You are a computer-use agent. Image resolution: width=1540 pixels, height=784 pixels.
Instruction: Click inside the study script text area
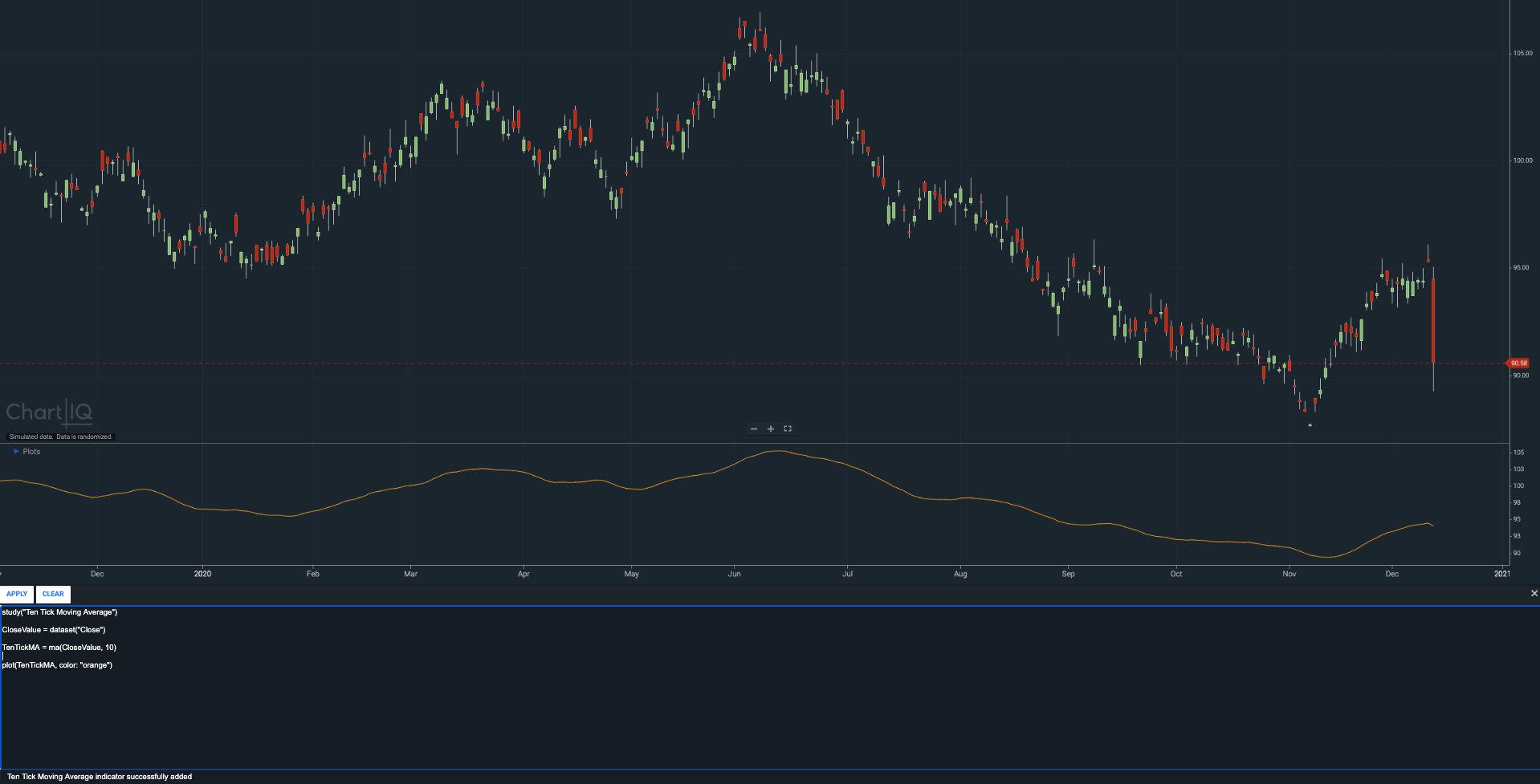coord(770,688)
